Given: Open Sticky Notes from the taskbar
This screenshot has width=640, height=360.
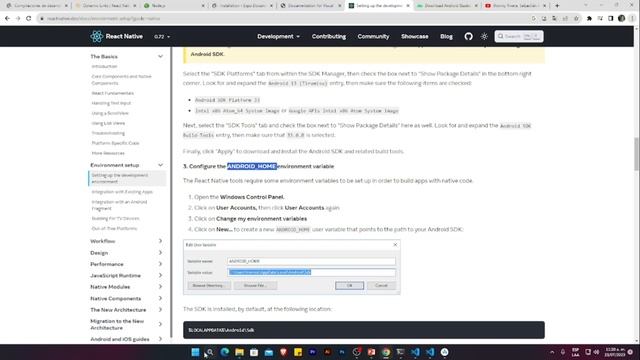Looking at the screenshot, I should 298,352.
